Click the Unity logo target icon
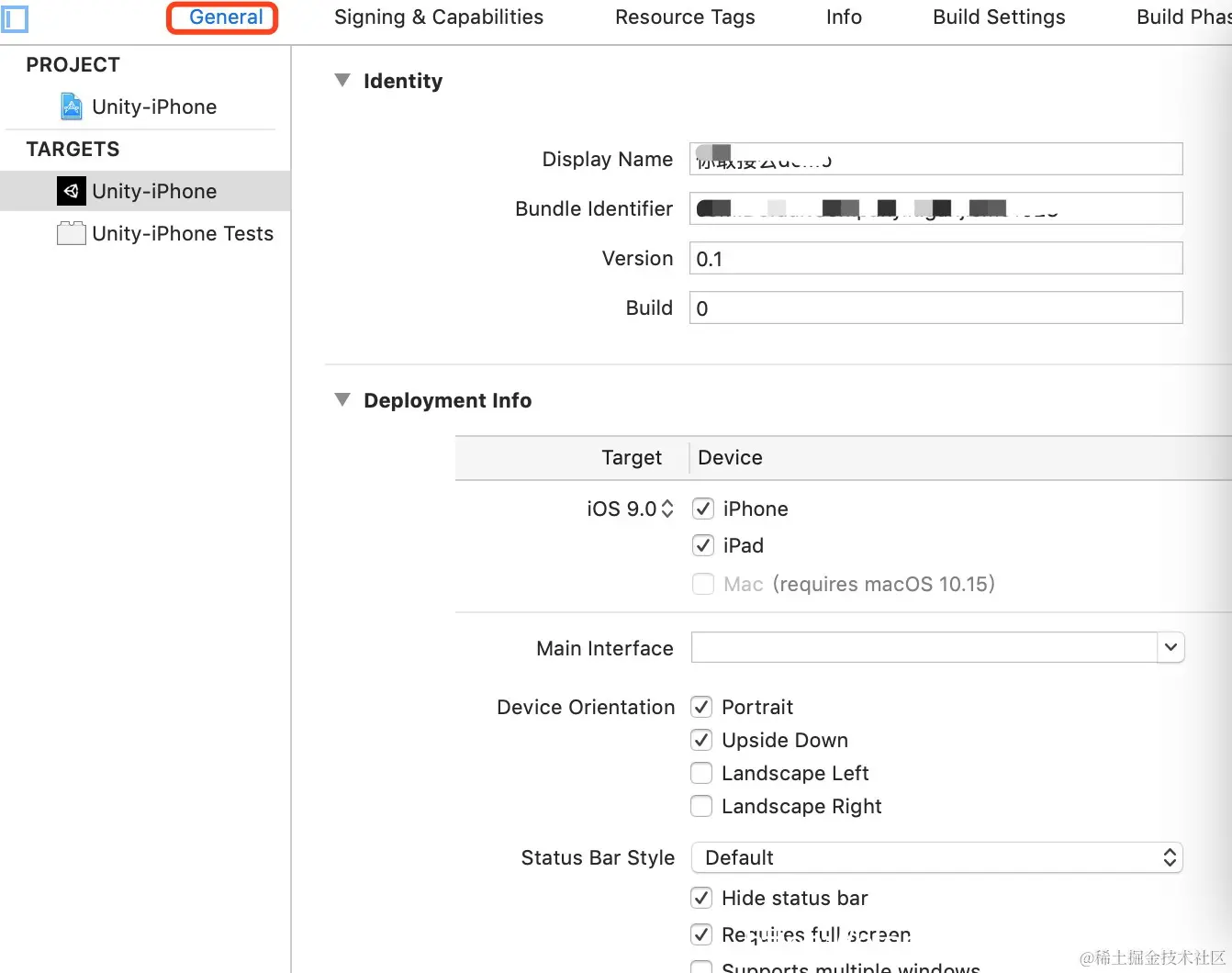This screenshot has width=1232, height=973. point(72,191)
